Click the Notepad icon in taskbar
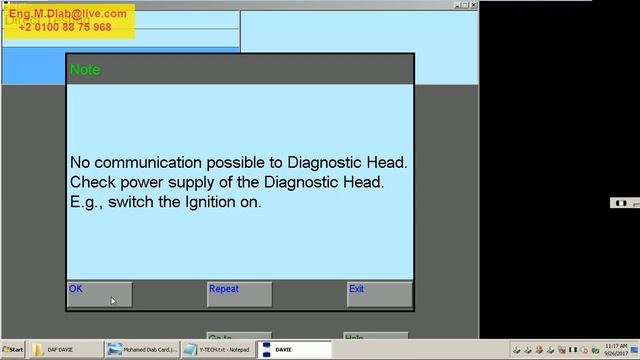 pos(190,350)
